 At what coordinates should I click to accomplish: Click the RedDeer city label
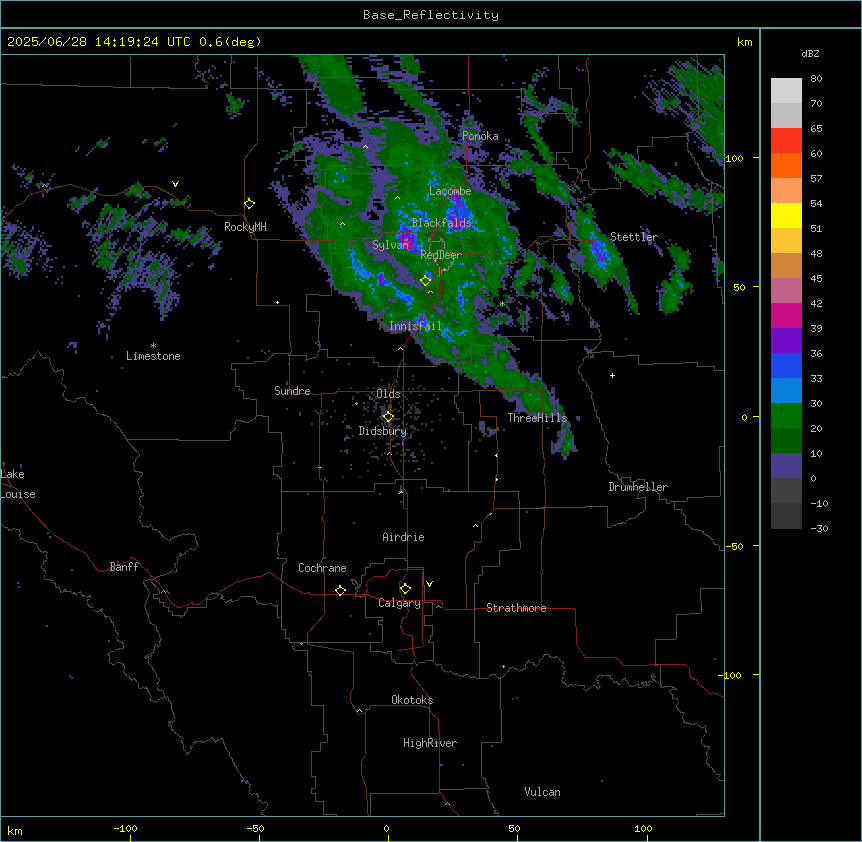pyautogui.click(x=441, y=255)
